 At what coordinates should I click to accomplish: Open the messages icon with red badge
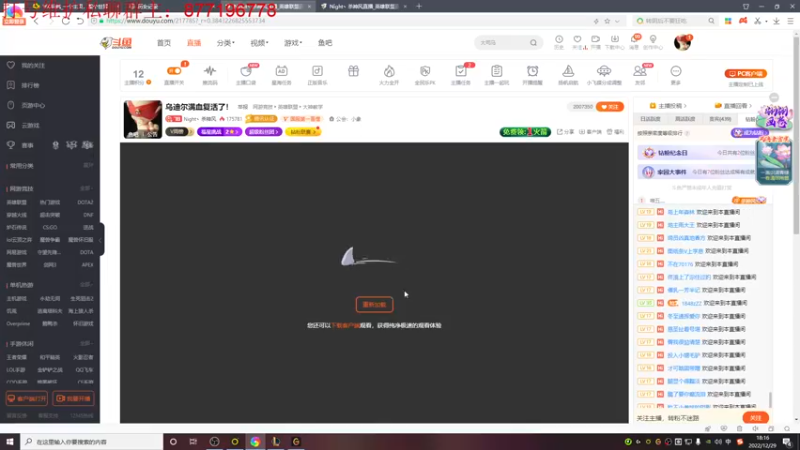634,39
